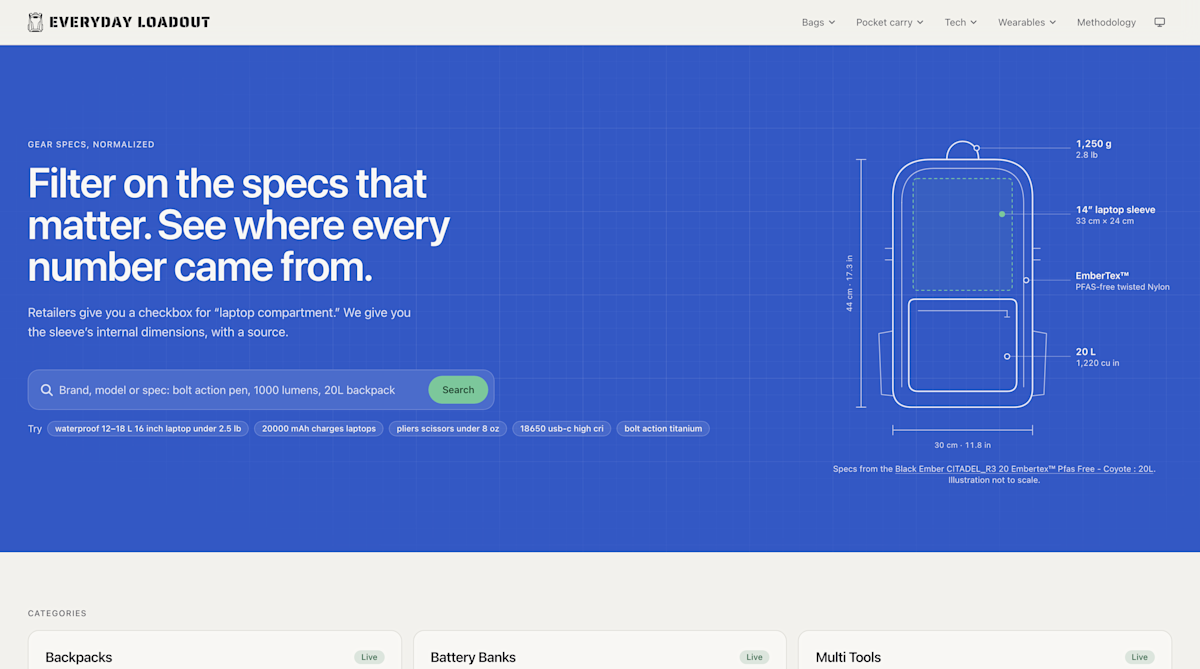Click the "20 L" volume label
The image size is (1200, 669).
click(1086, 352)
